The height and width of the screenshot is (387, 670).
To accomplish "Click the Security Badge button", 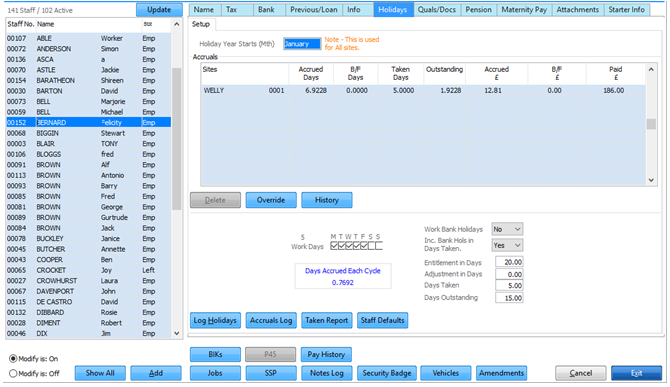I will tap(387, 373).
